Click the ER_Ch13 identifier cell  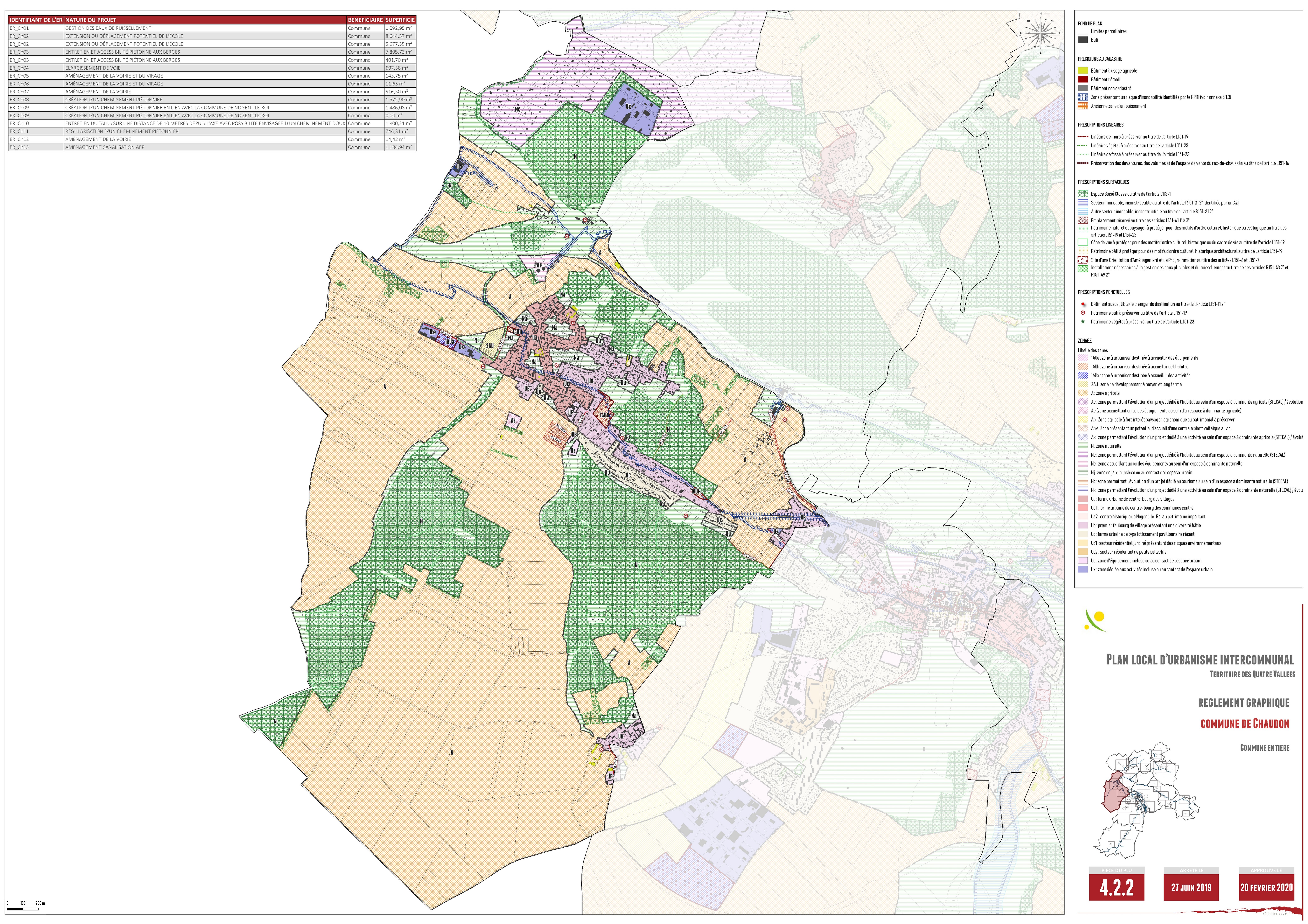36,147
